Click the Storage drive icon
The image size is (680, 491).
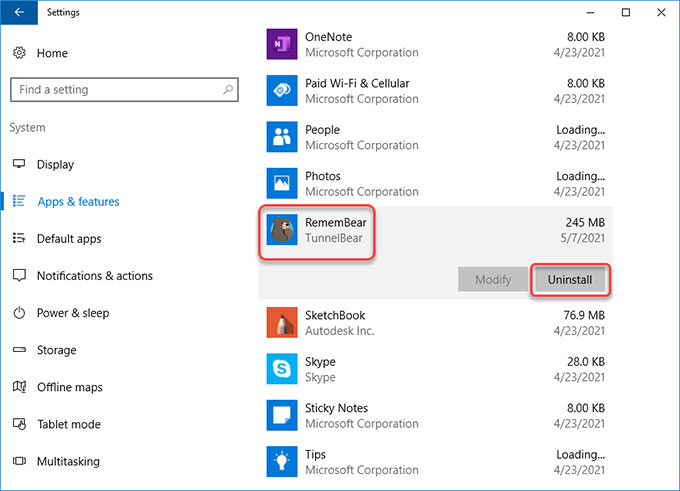(19, 350)
